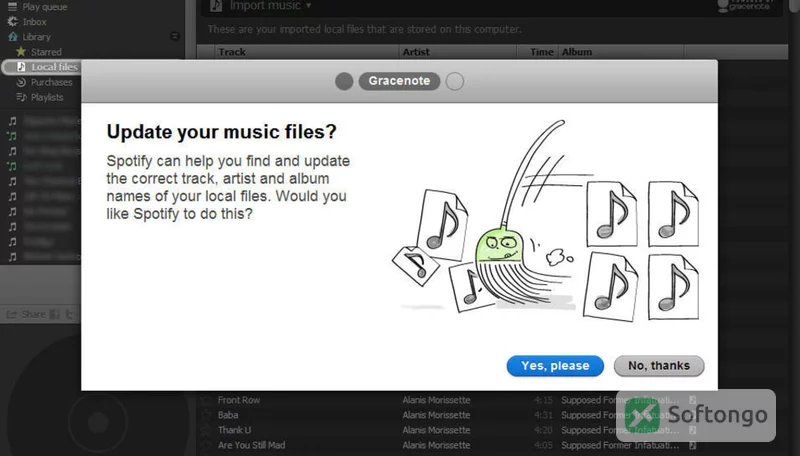This screenshot has height=456, width=800.
Task: Select the dark circle step before Gracenote
Action: 344,81
